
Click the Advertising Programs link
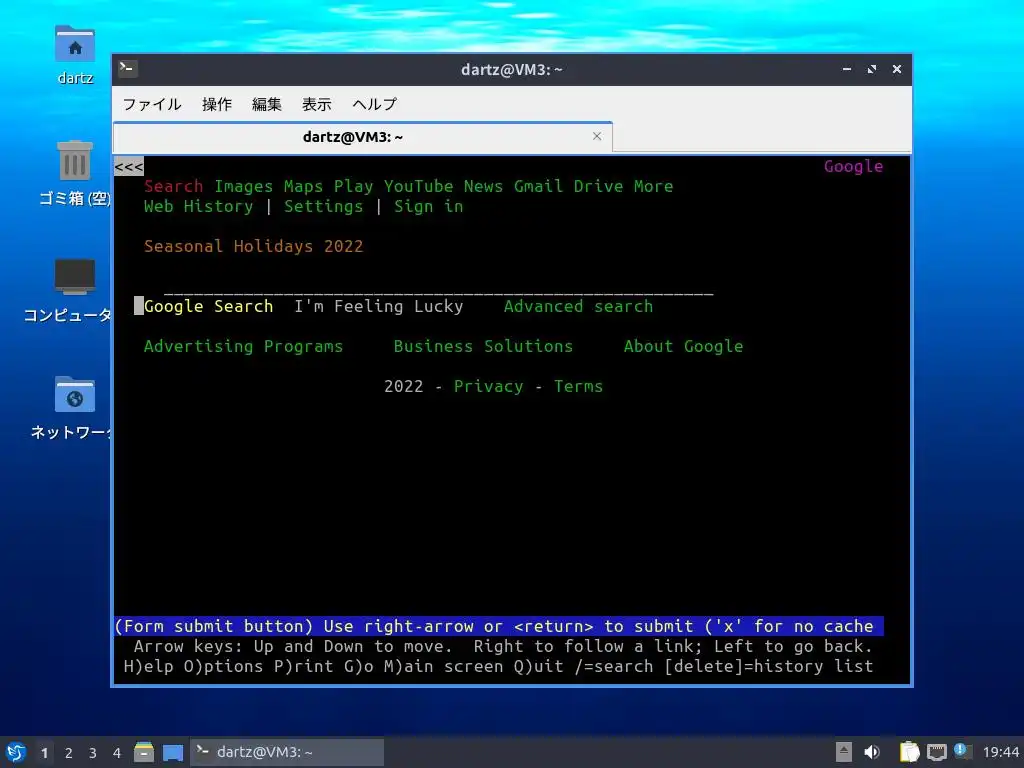(x=244, y=346)
